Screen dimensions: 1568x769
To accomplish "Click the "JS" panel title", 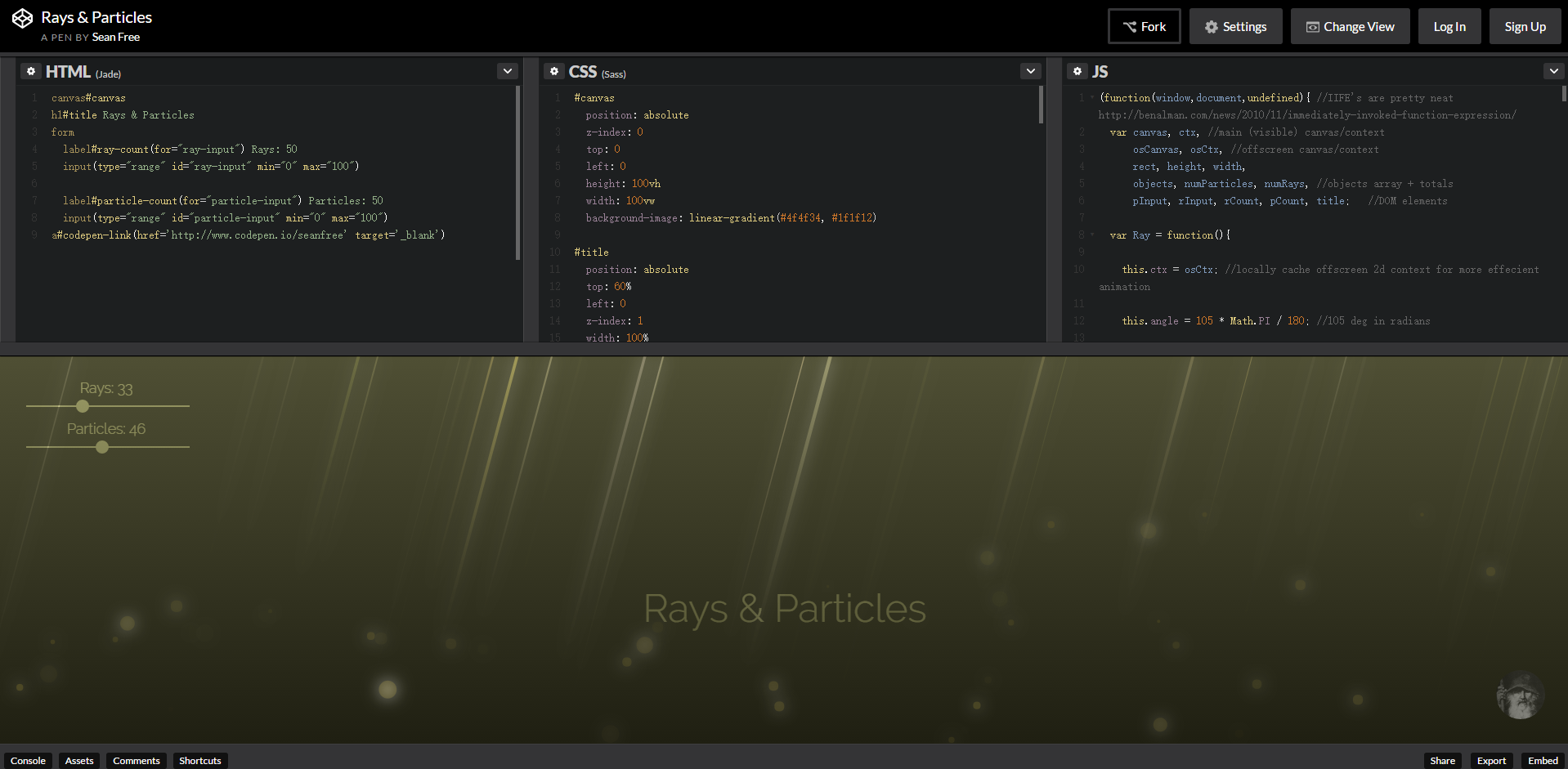I will pos(1100,72).
